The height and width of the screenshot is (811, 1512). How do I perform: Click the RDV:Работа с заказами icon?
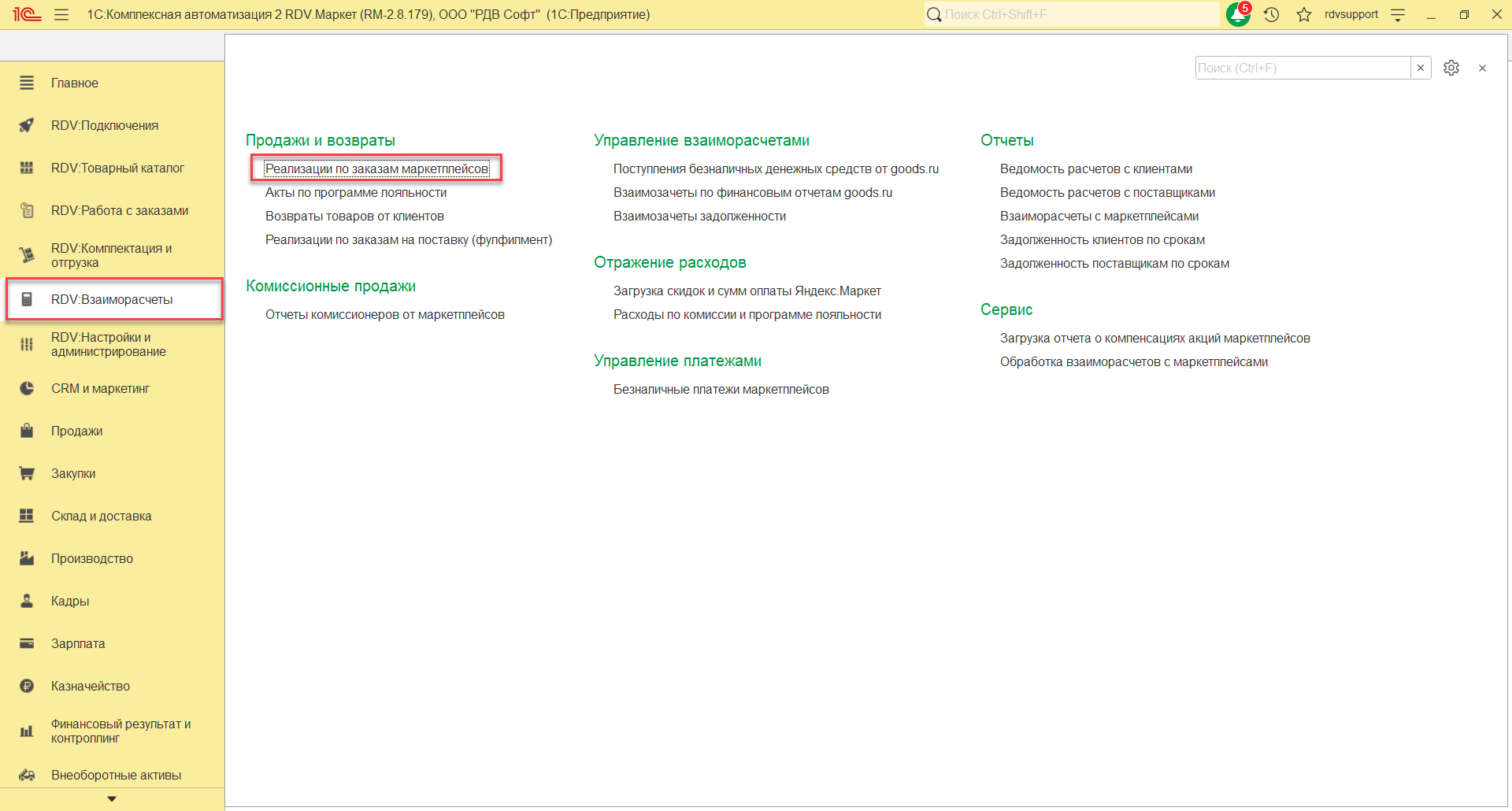(27, 210)
